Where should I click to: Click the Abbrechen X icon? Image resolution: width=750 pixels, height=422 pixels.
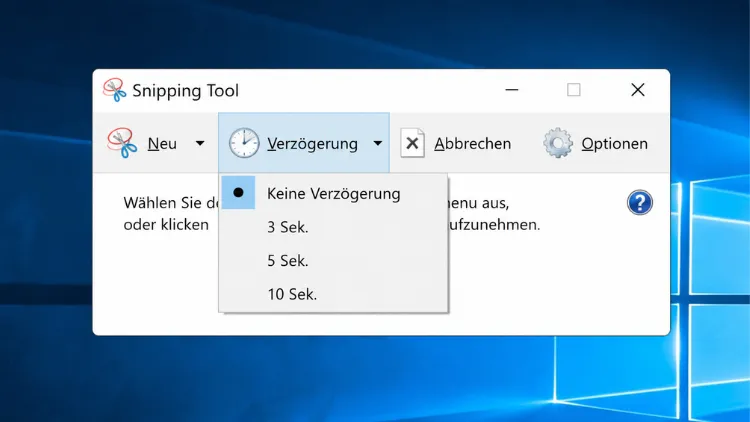(412, 143)
